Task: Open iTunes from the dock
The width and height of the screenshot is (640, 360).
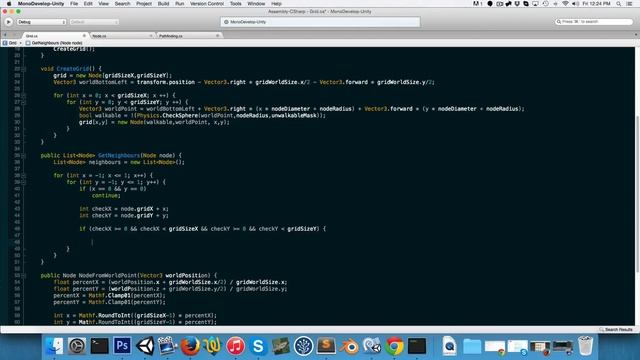Action: tap(236, 346)
